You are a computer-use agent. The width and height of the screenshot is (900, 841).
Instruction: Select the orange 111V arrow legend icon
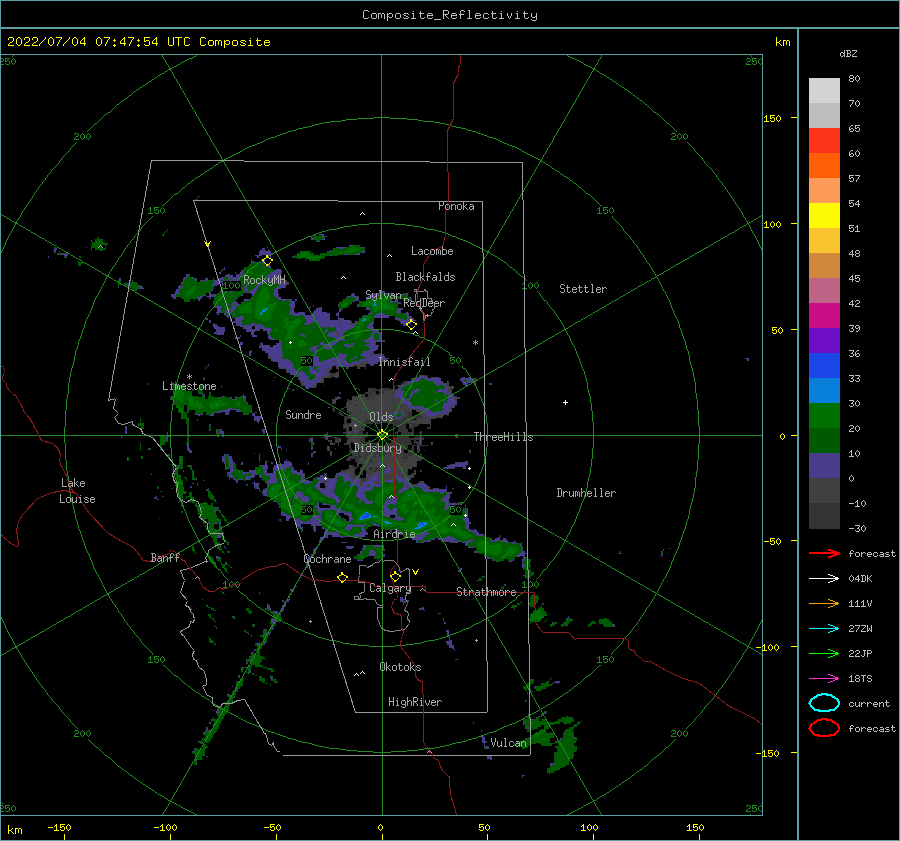[824, 603]
